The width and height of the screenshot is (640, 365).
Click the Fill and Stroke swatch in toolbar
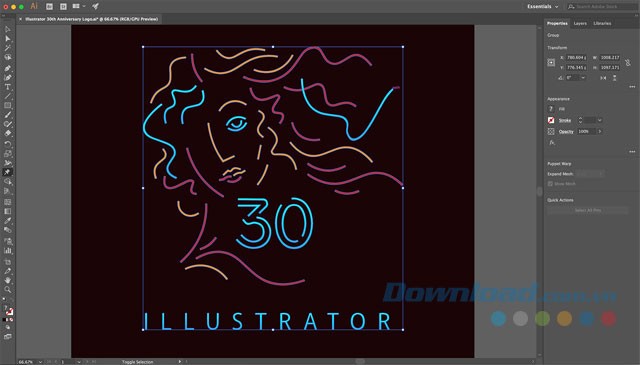[x=8, y=311]
